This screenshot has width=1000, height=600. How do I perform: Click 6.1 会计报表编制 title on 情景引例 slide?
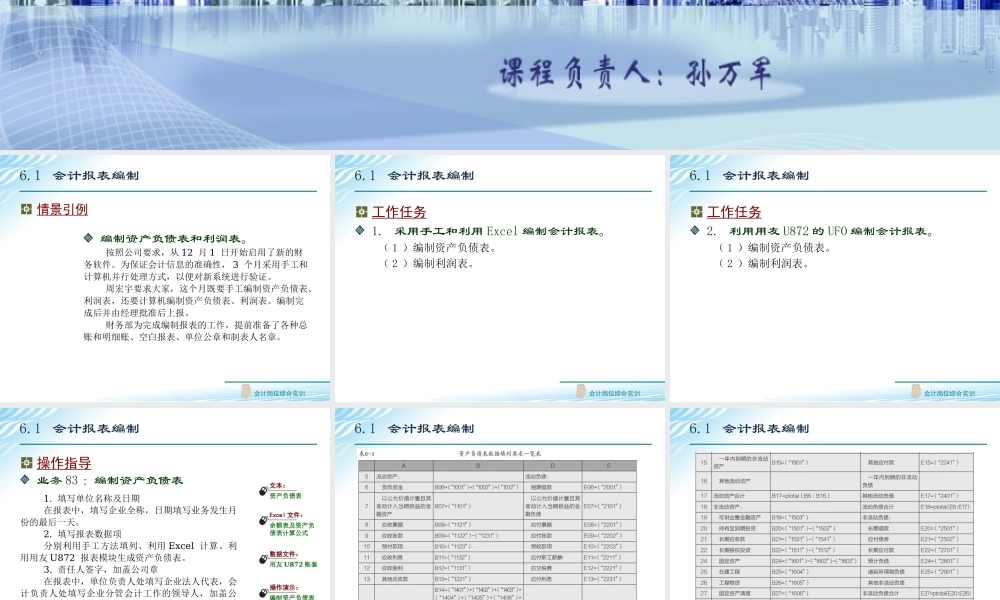[x=78, y=175]
